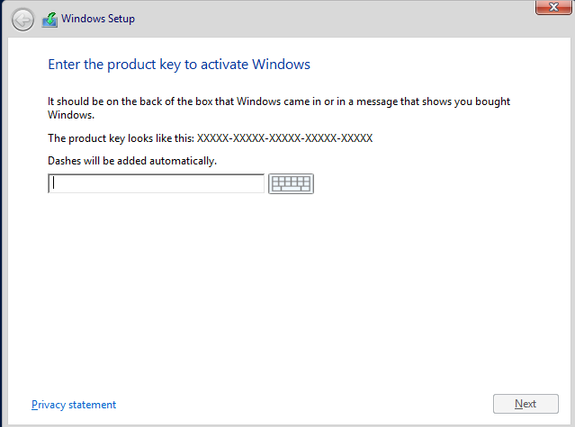
Task: Select the 'Enter the product key' heading
Action: click(x=179, y=65)
